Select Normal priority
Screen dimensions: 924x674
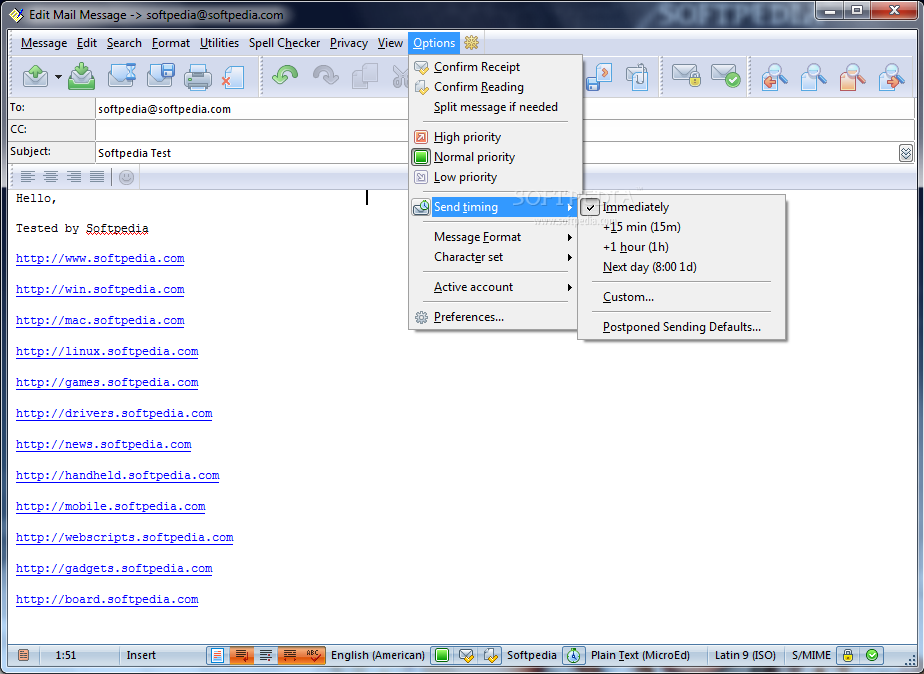tap(493, 157)
